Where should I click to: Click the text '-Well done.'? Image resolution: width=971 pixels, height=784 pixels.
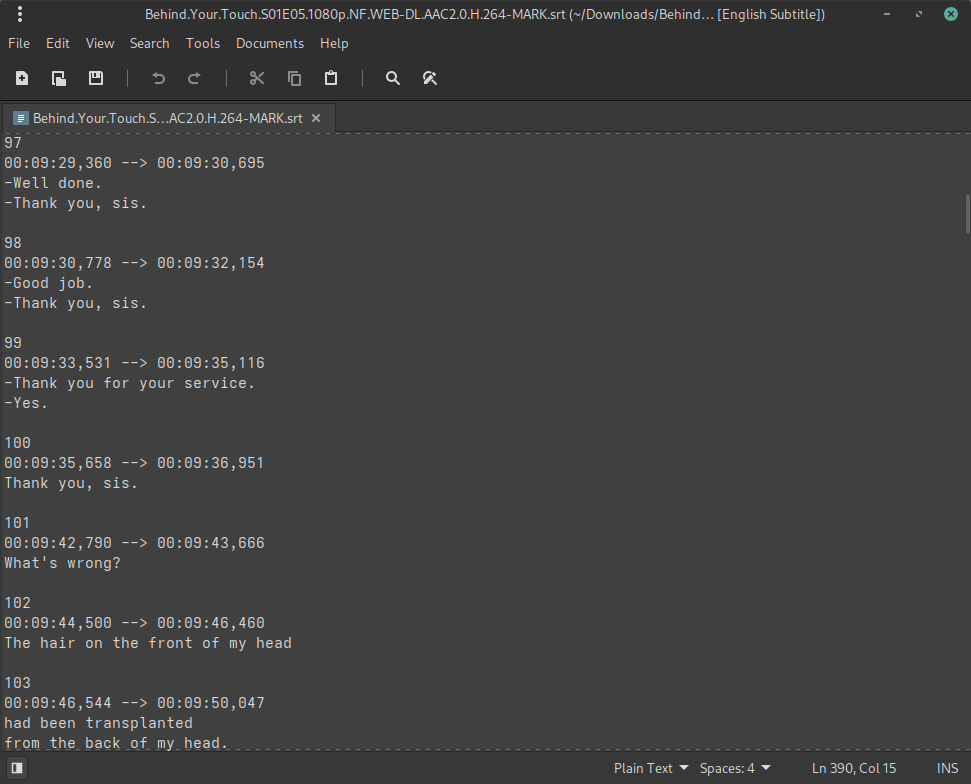(x=53, y=183)
